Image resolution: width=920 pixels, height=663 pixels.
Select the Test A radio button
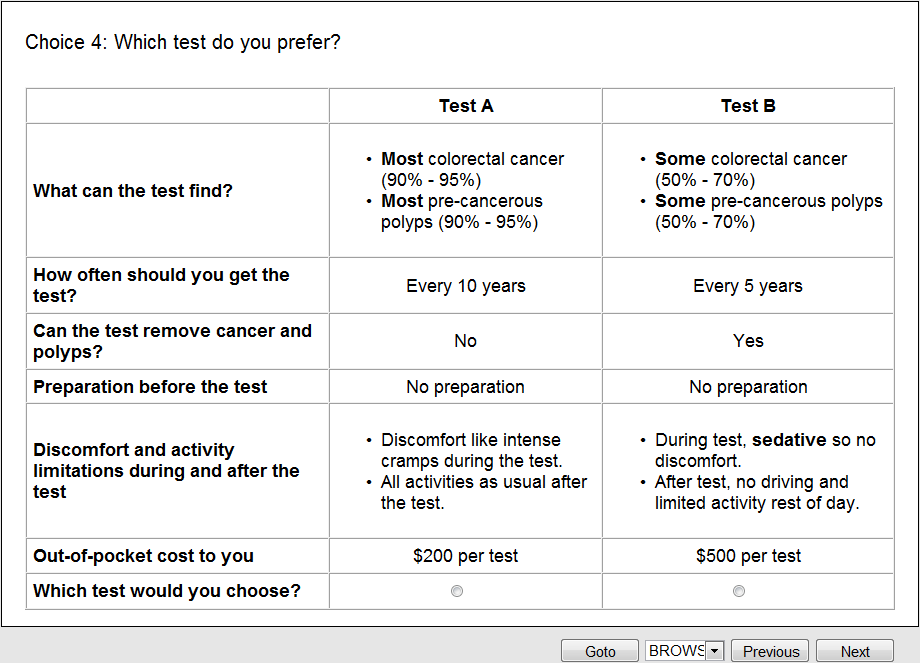[457, 591]
